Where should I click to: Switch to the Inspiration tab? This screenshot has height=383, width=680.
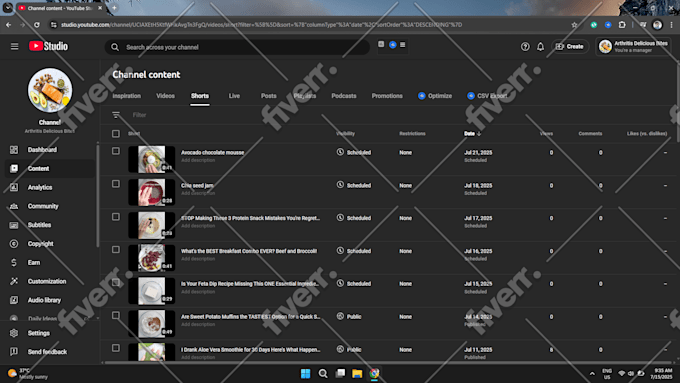pyautogui.click(x=127, y=96)
